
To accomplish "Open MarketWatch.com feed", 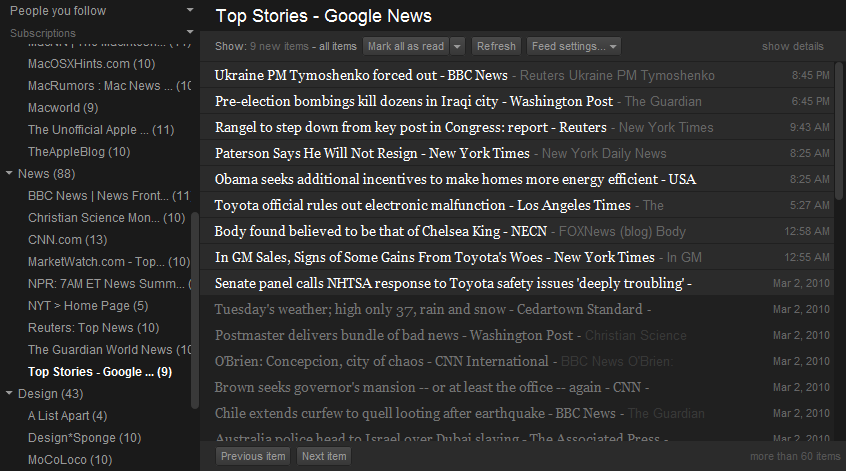I will 109,262.
